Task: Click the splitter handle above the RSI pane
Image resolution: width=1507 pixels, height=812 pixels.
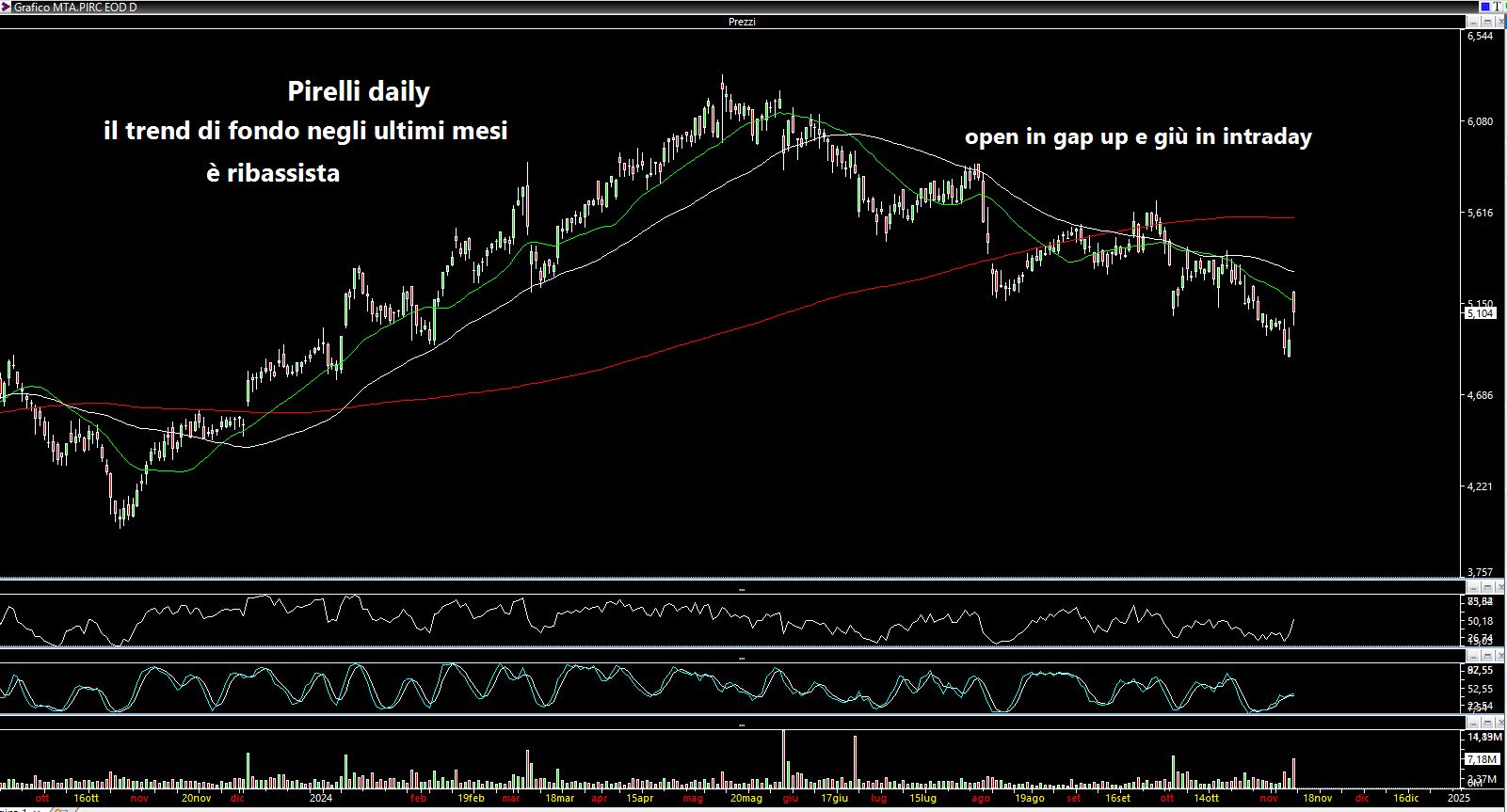Action: [742, 589]
